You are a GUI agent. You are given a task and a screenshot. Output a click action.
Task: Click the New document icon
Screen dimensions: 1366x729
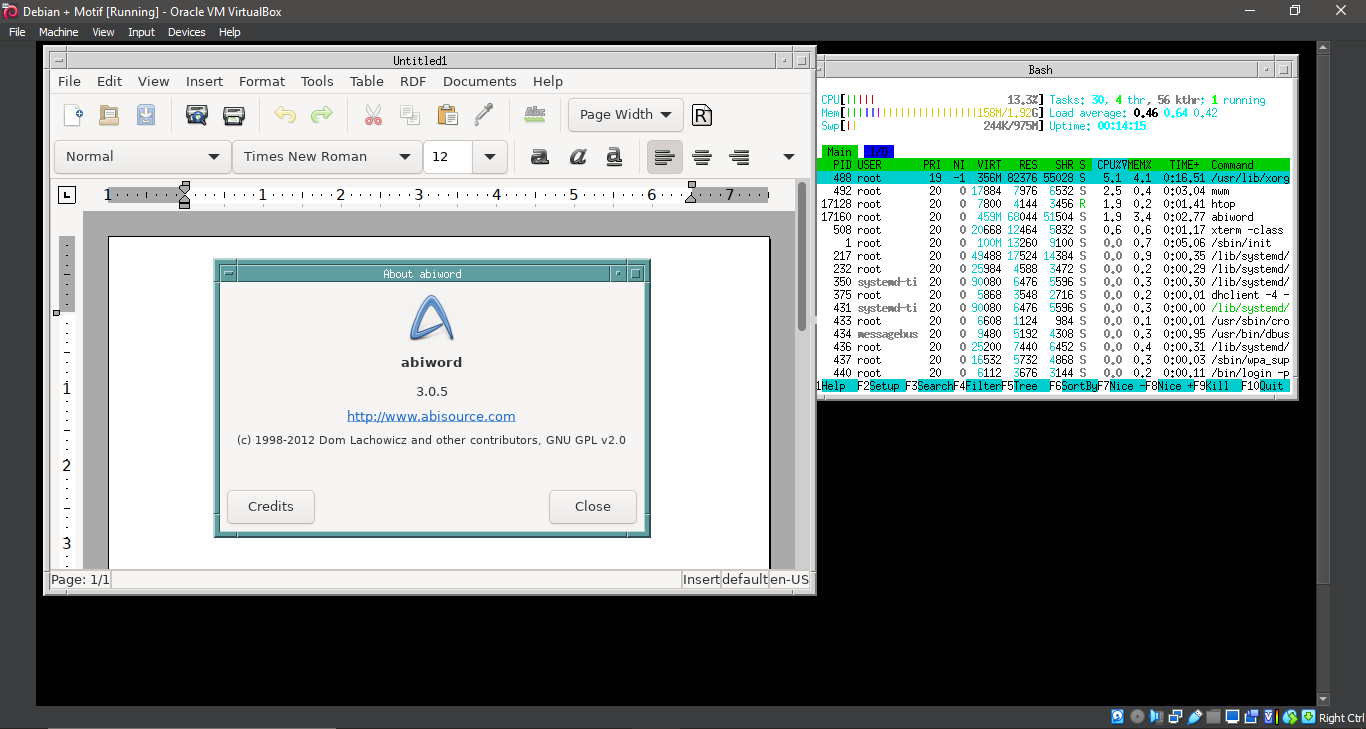(72, 115)
